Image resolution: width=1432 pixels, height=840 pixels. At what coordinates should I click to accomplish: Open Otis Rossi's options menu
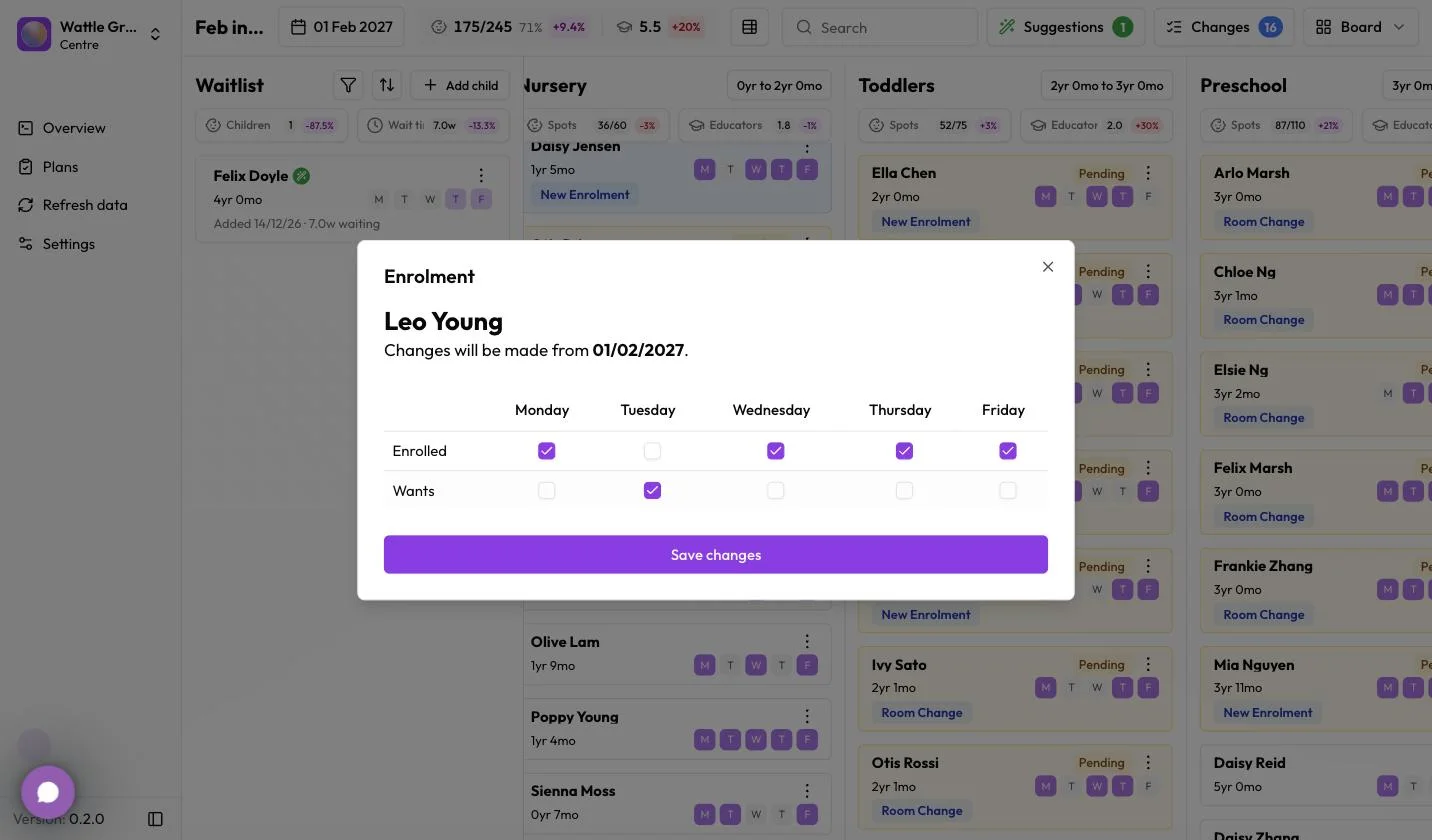1148,762
